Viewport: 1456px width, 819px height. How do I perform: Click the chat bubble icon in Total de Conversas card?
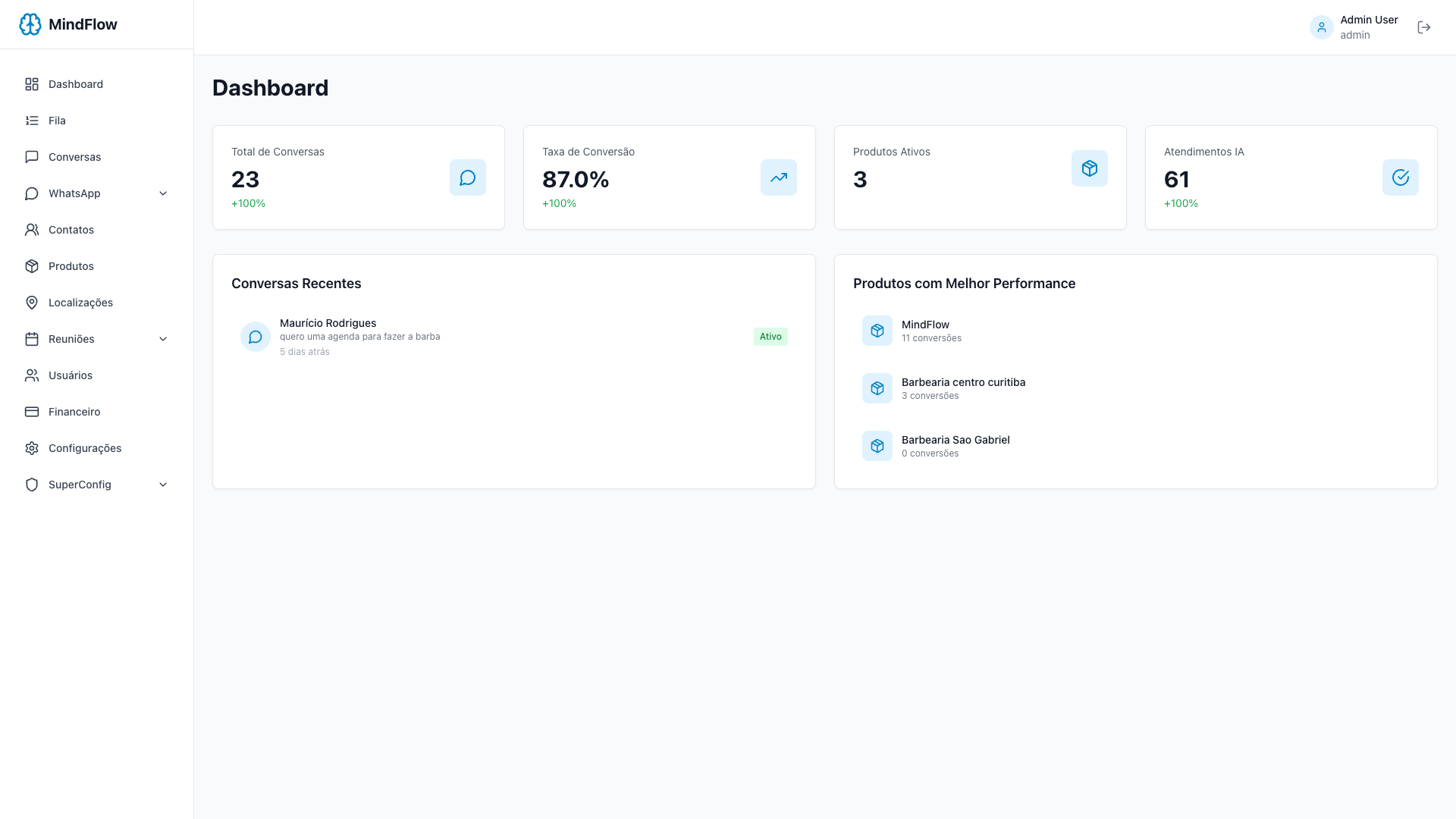468,177
